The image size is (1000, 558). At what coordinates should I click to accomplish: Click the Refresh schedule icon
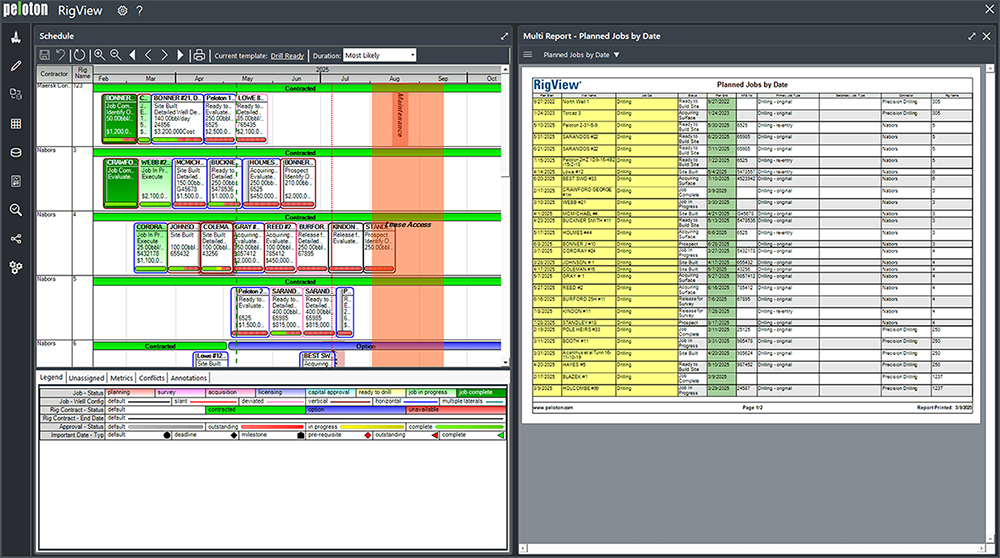coord(79,55)
